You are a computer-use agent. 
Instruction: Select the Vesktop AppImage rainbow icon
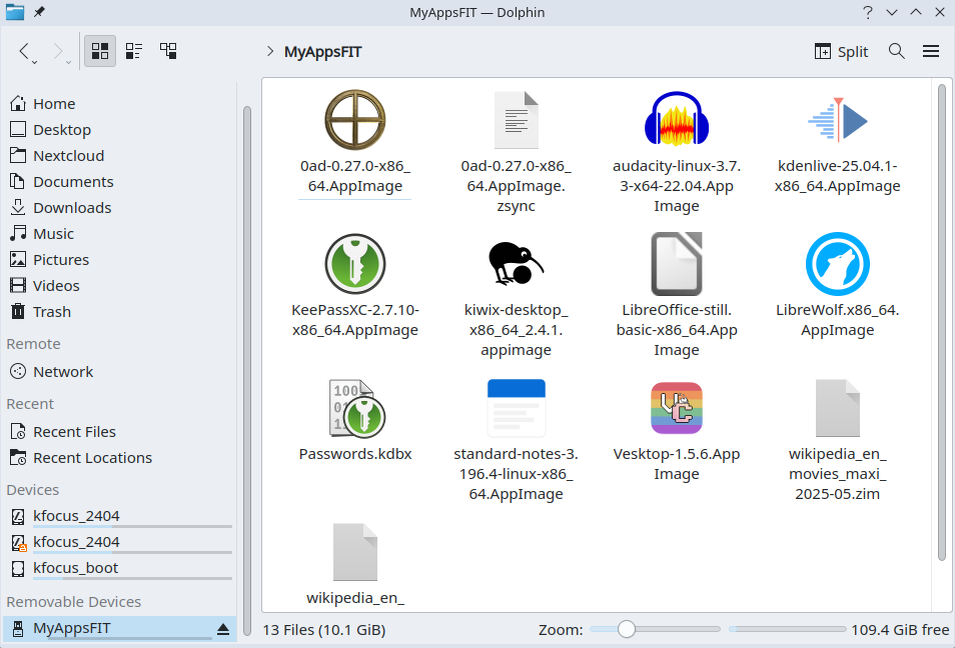(x=677, y=407)
